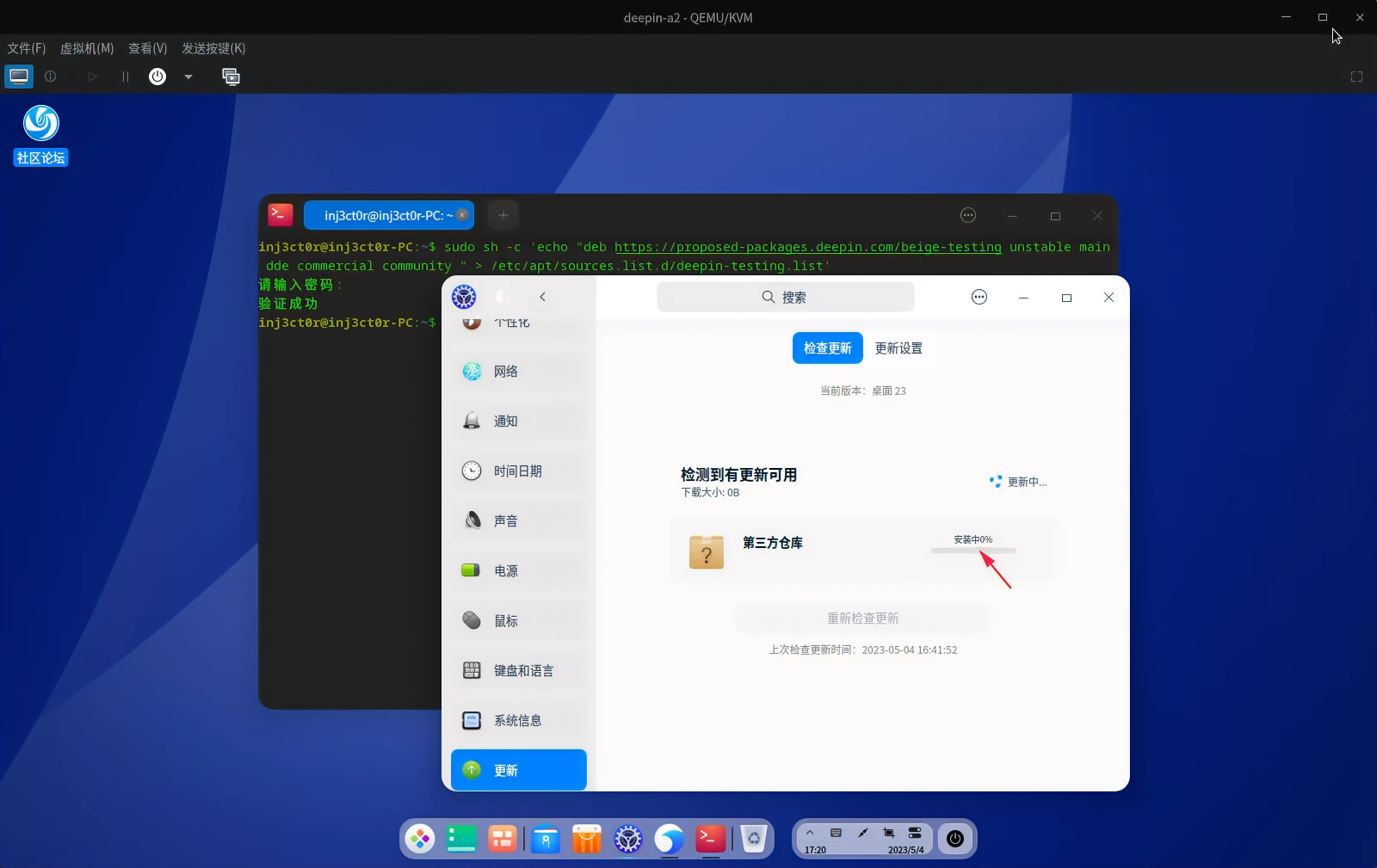Image resolution: width=1377 pixels, height=868 pixels.
Task: Toggle the virtual keyboard from the system tray
Action: 834,832
